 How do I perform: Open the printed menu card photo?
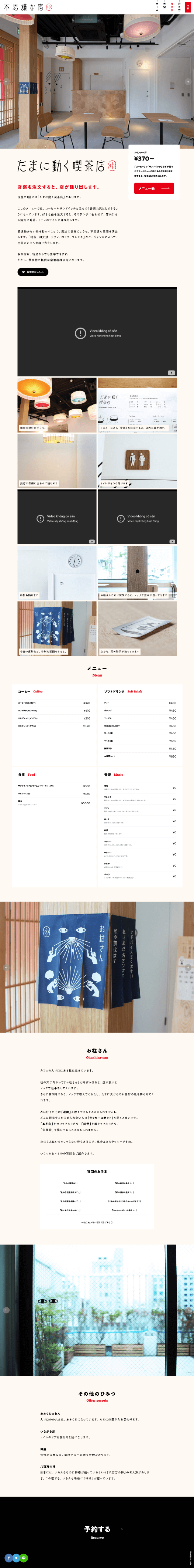[x=138, y=405]
